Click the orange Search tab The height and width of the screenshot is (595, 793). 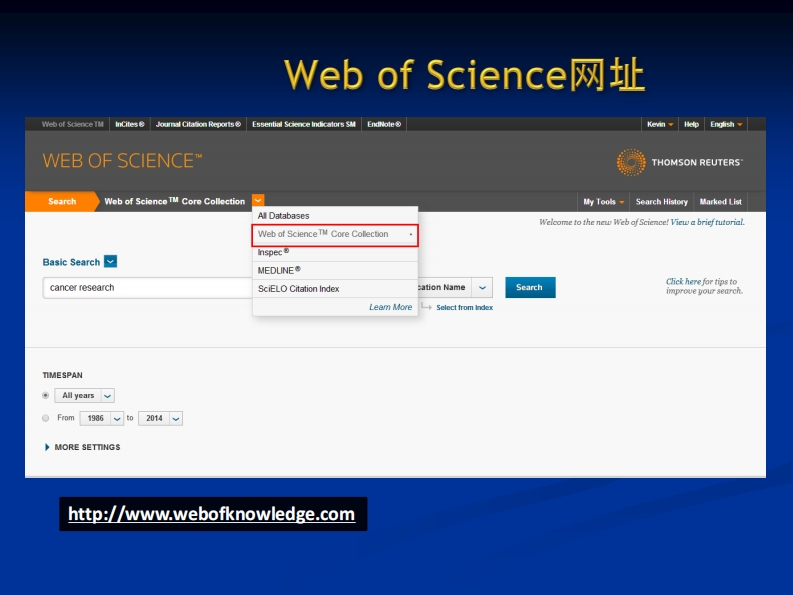tap(62, 201)
